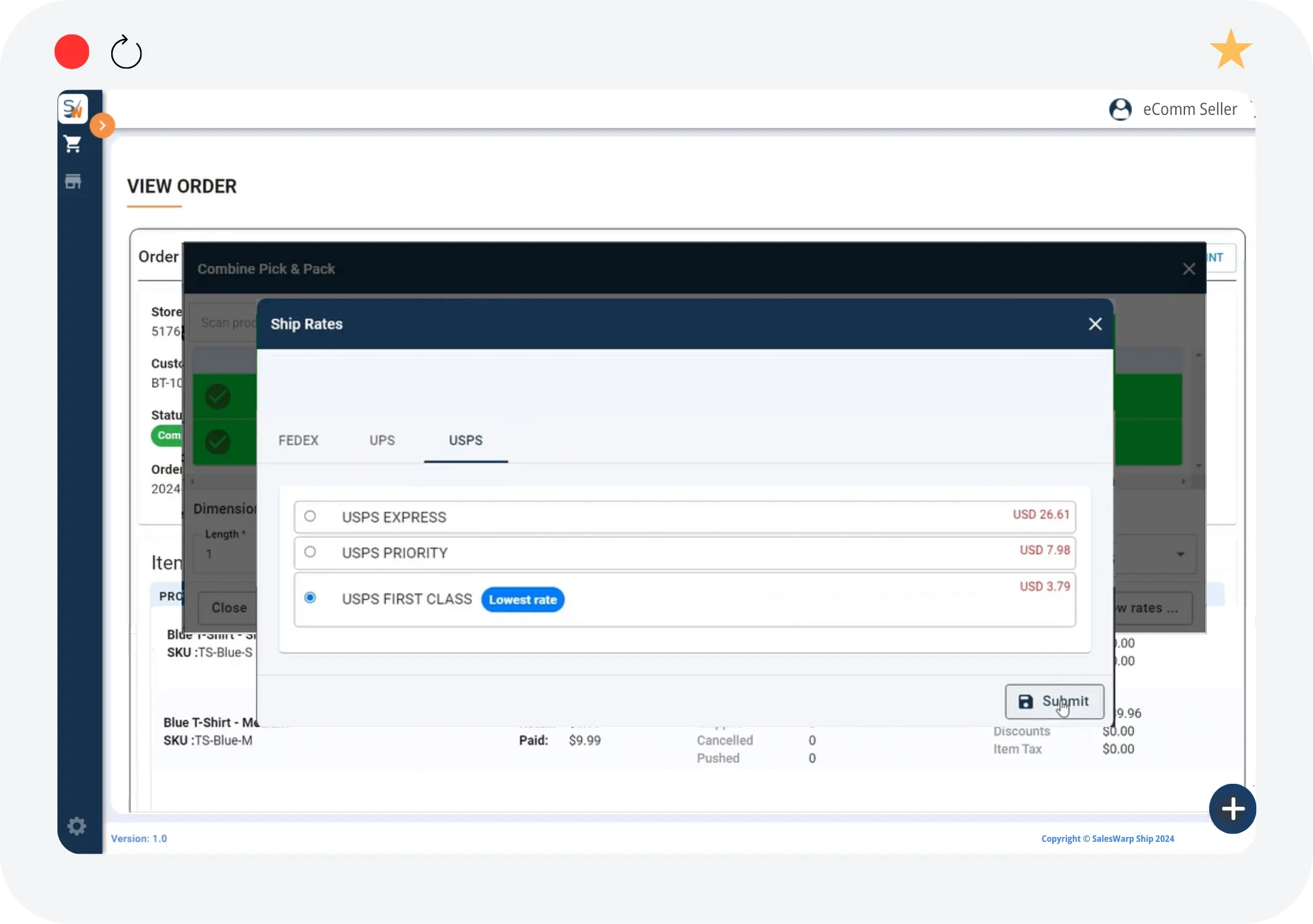Screen dimensions: 1313x924
Task: Open the shopping cart sidebar icon
Action: tap(73, 145)
